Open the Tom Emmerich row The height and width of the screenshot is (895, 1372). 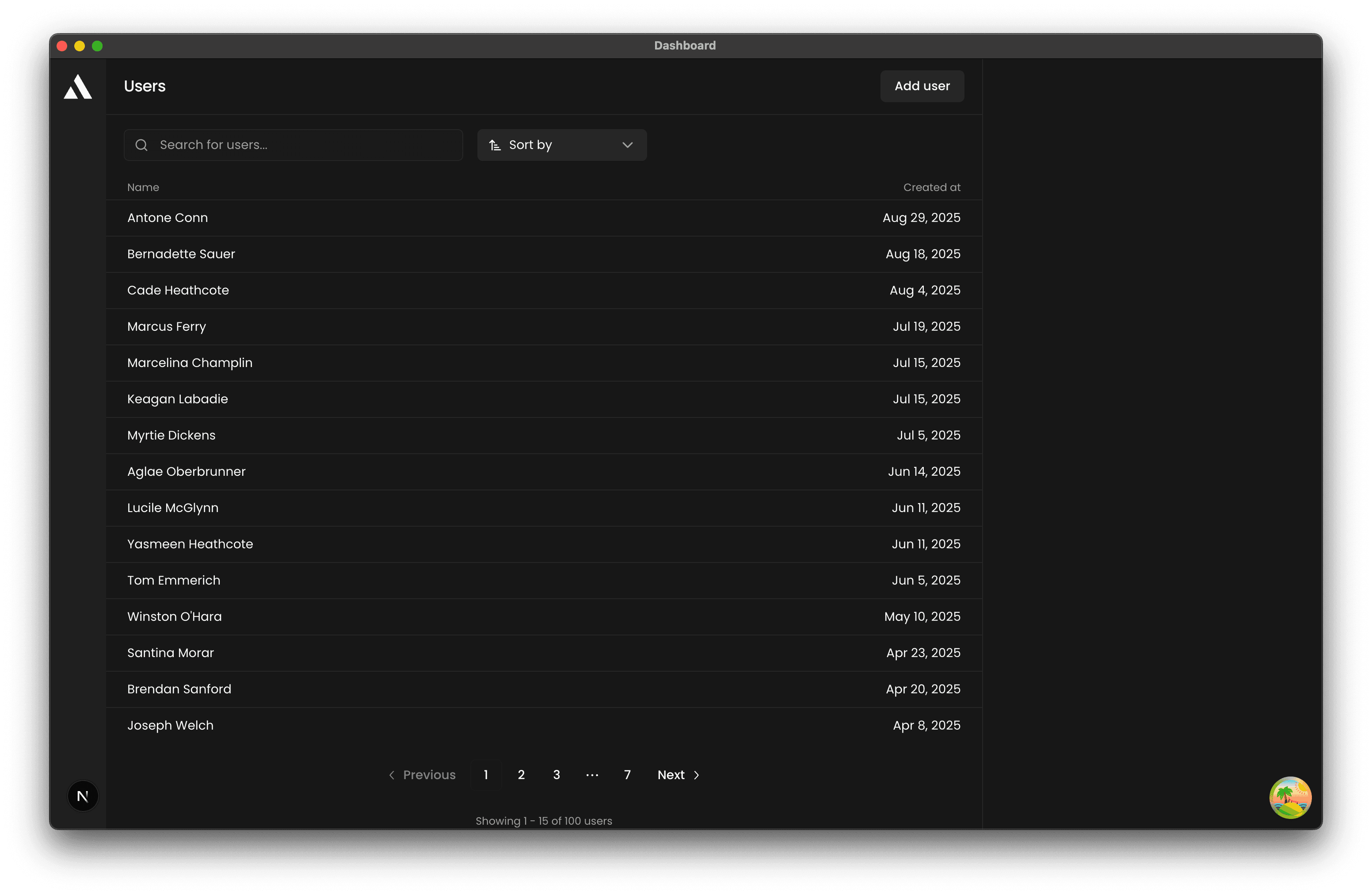pos(544,581)
